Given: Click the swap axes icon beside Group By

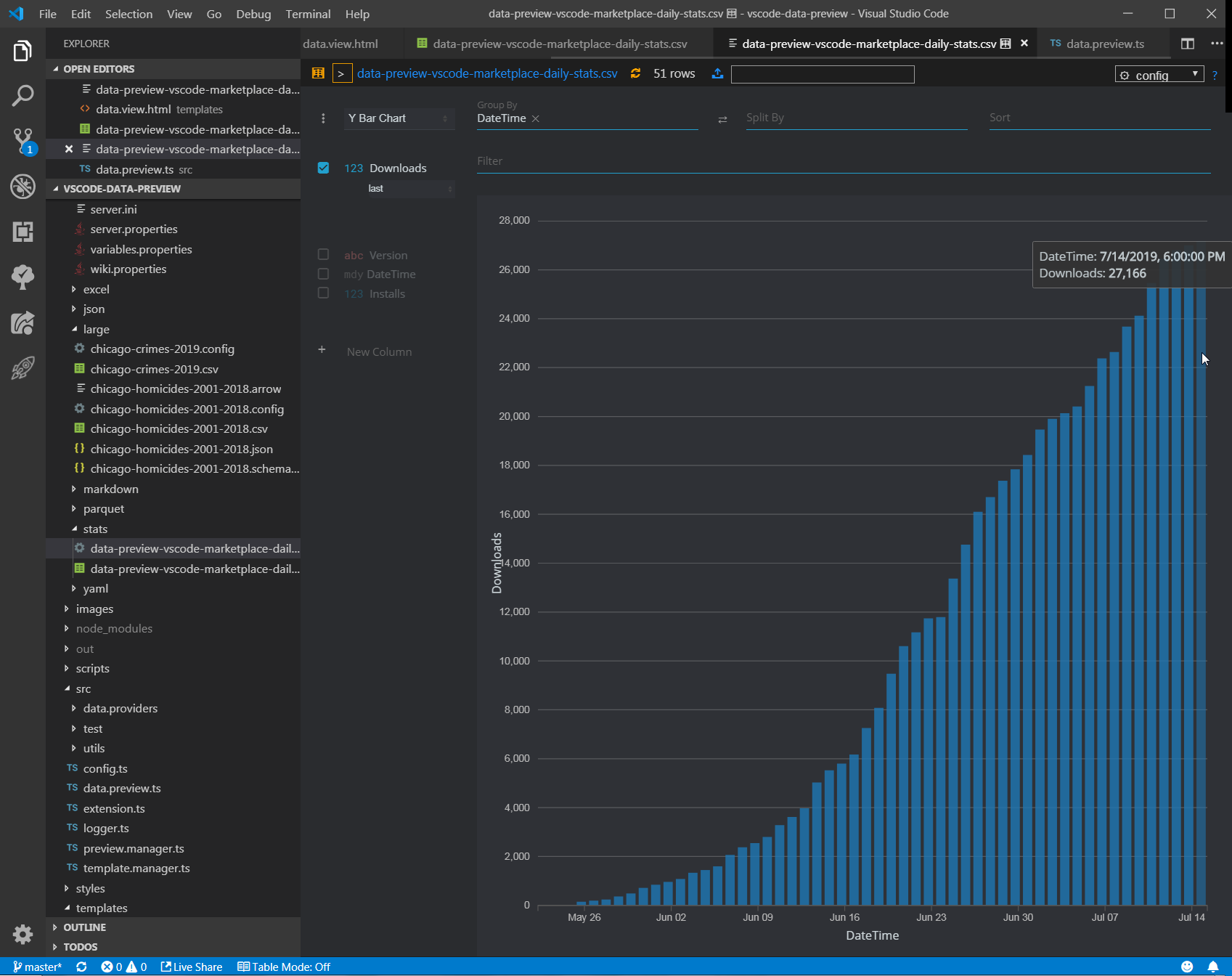Looking at the screenshot, I should click(722, 120).
